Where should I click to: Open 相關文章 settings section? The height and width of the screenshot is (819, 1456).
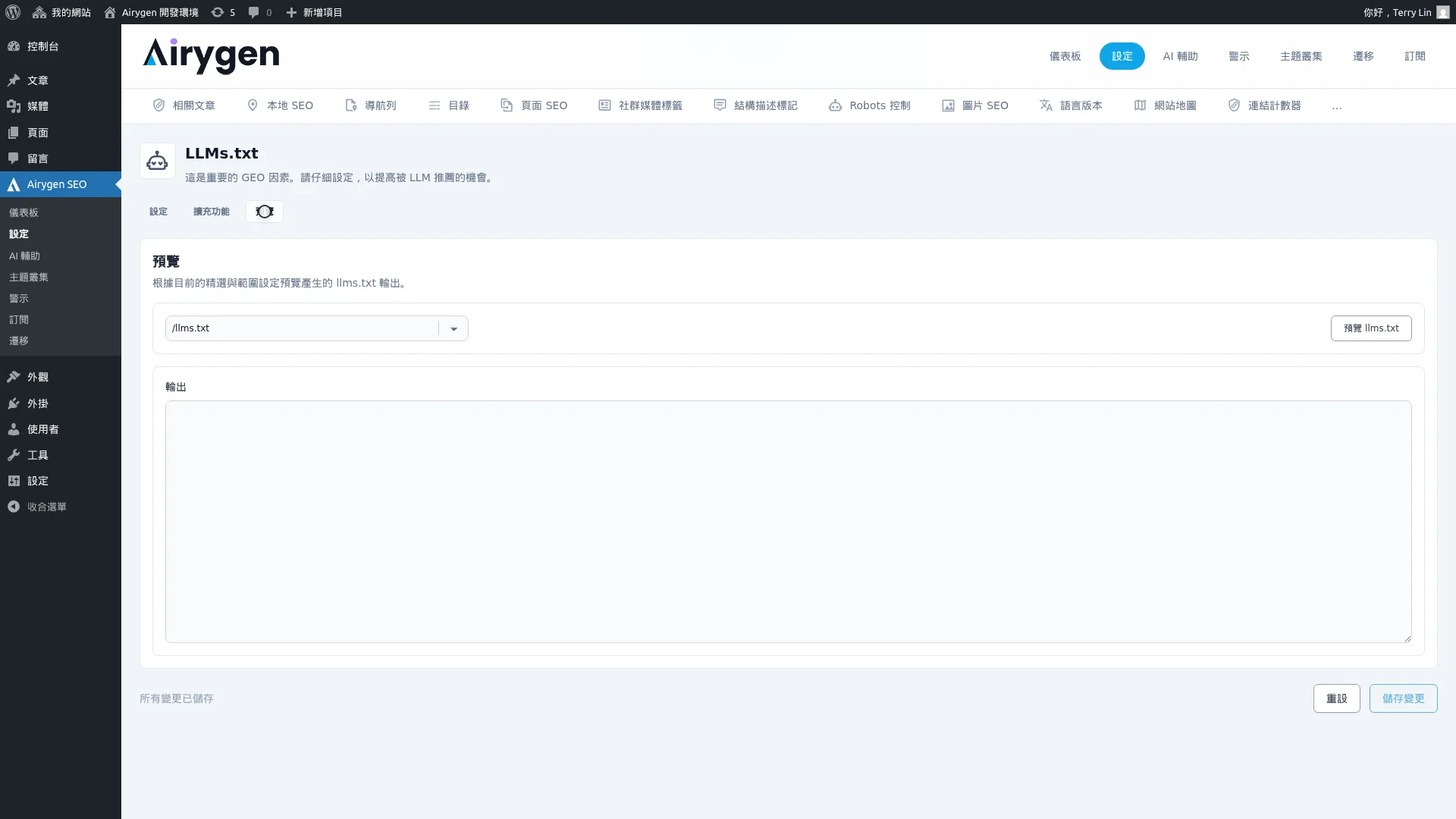pos(184,105)
